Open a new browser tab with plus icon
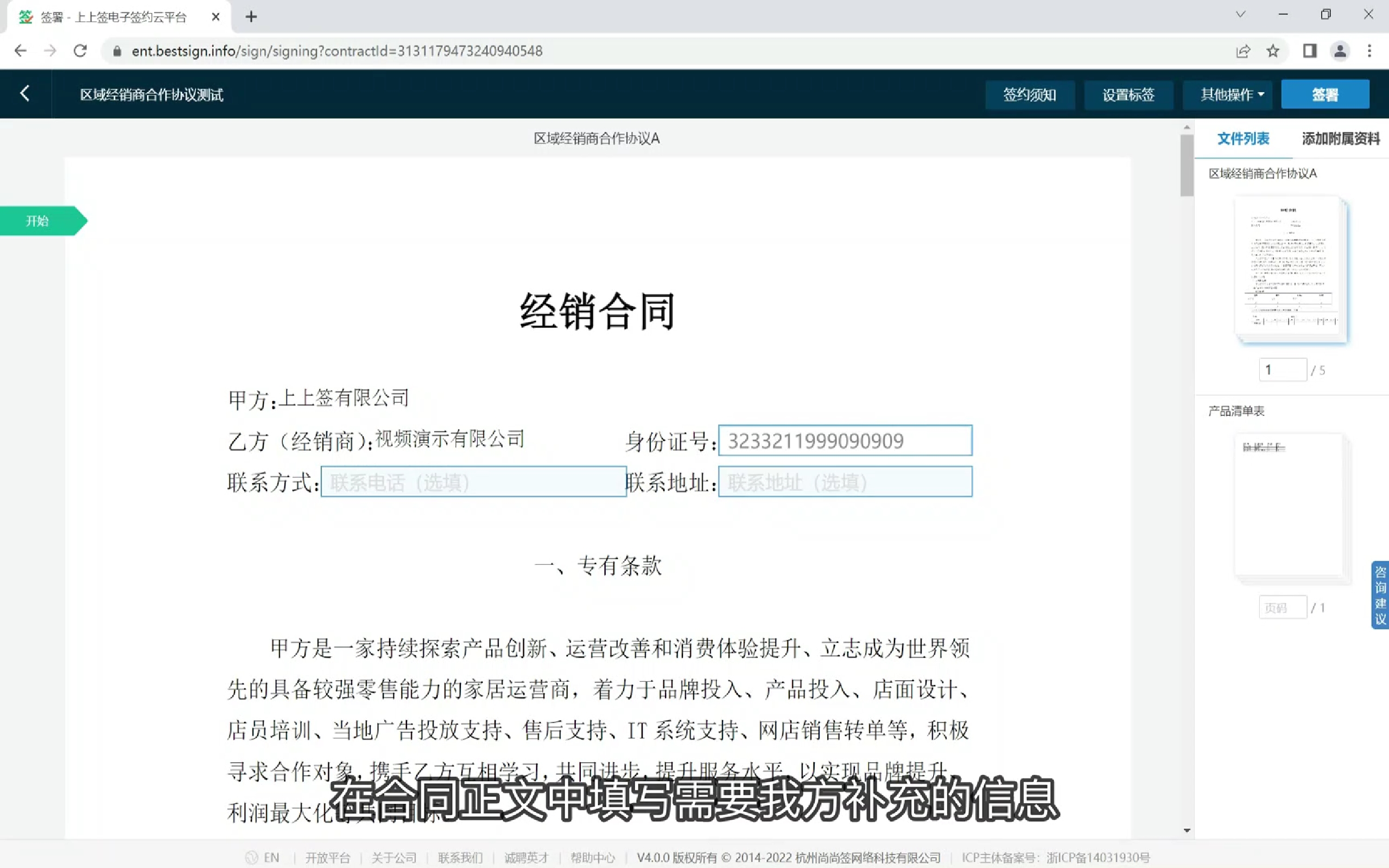 [251, 17]
